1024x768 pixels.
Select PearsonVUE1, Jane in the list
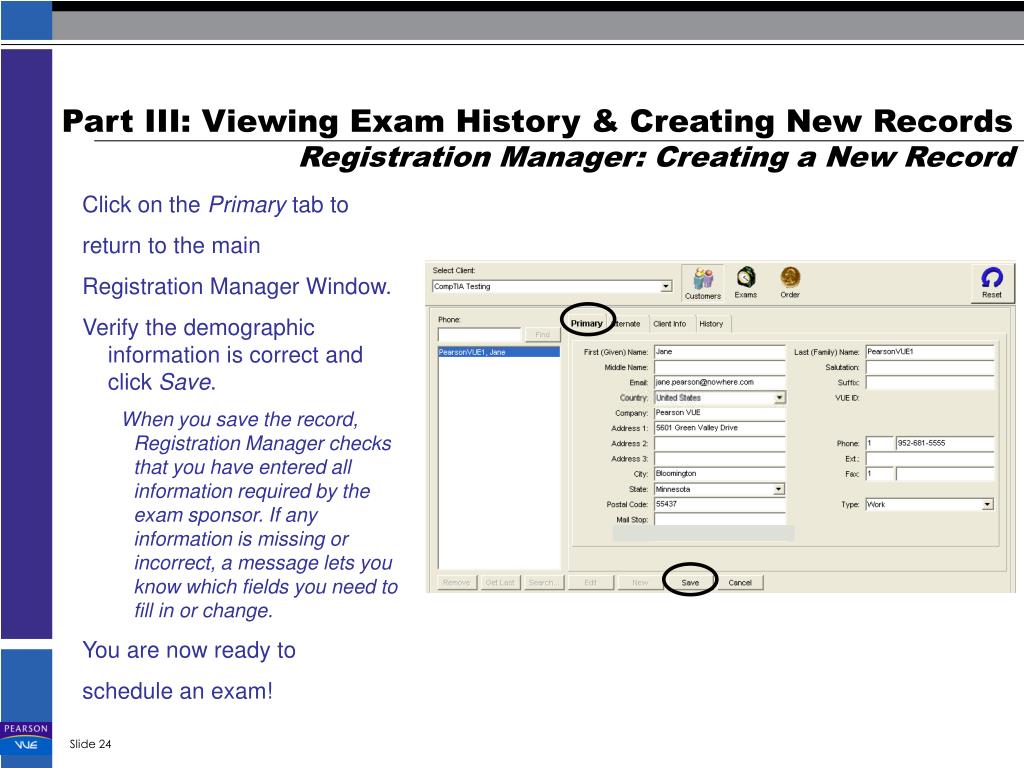(498, 352)
